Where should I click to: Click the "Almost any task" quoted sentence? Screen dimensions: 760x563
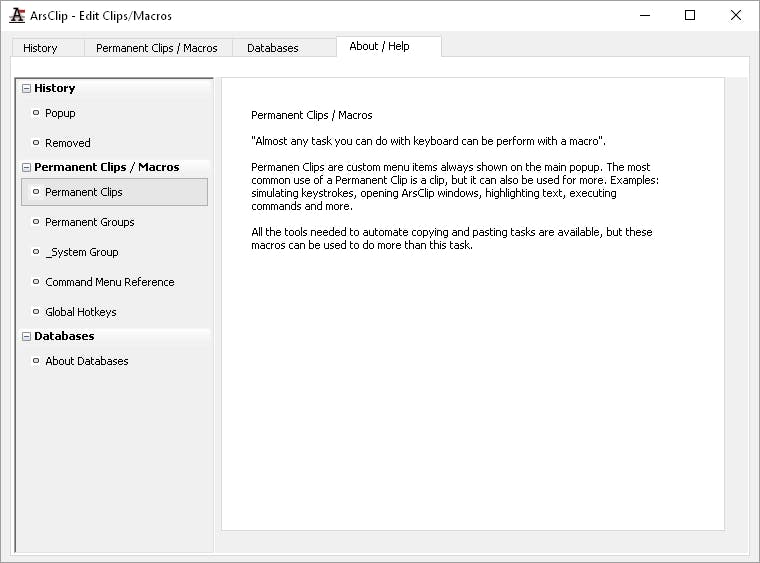428,141
